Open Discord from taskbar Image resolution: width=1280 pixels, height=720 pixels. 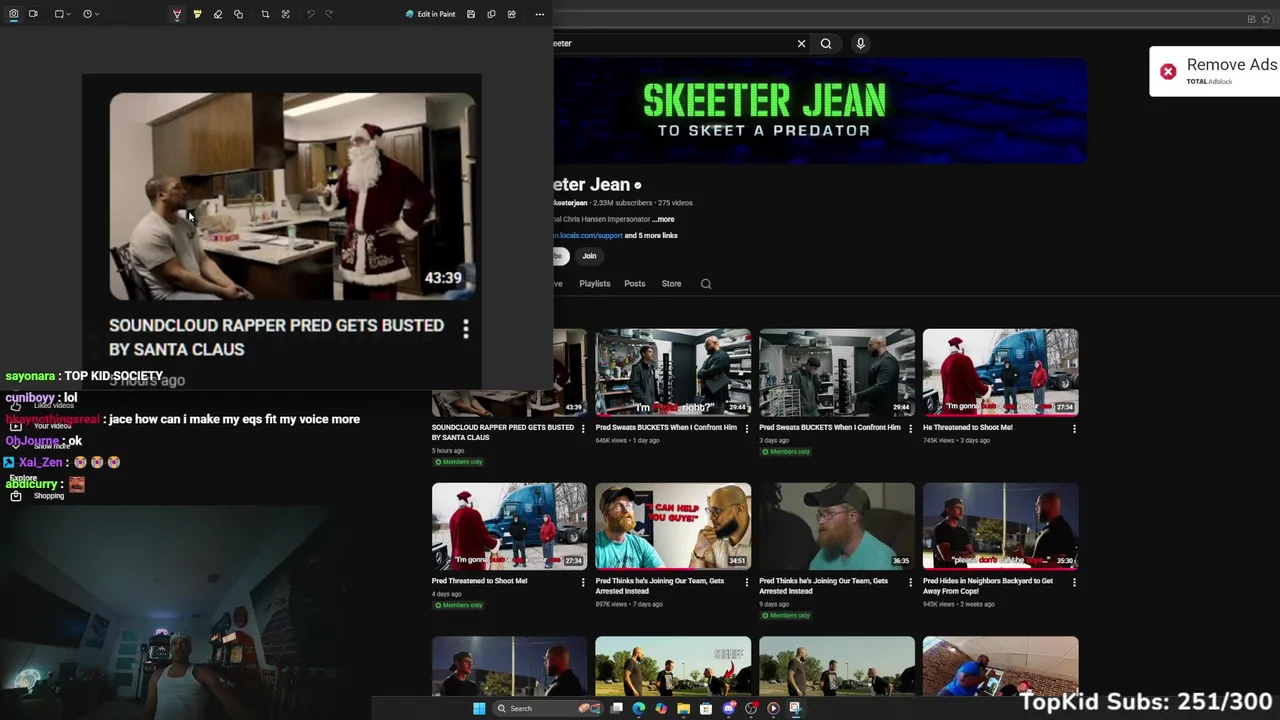729,708
